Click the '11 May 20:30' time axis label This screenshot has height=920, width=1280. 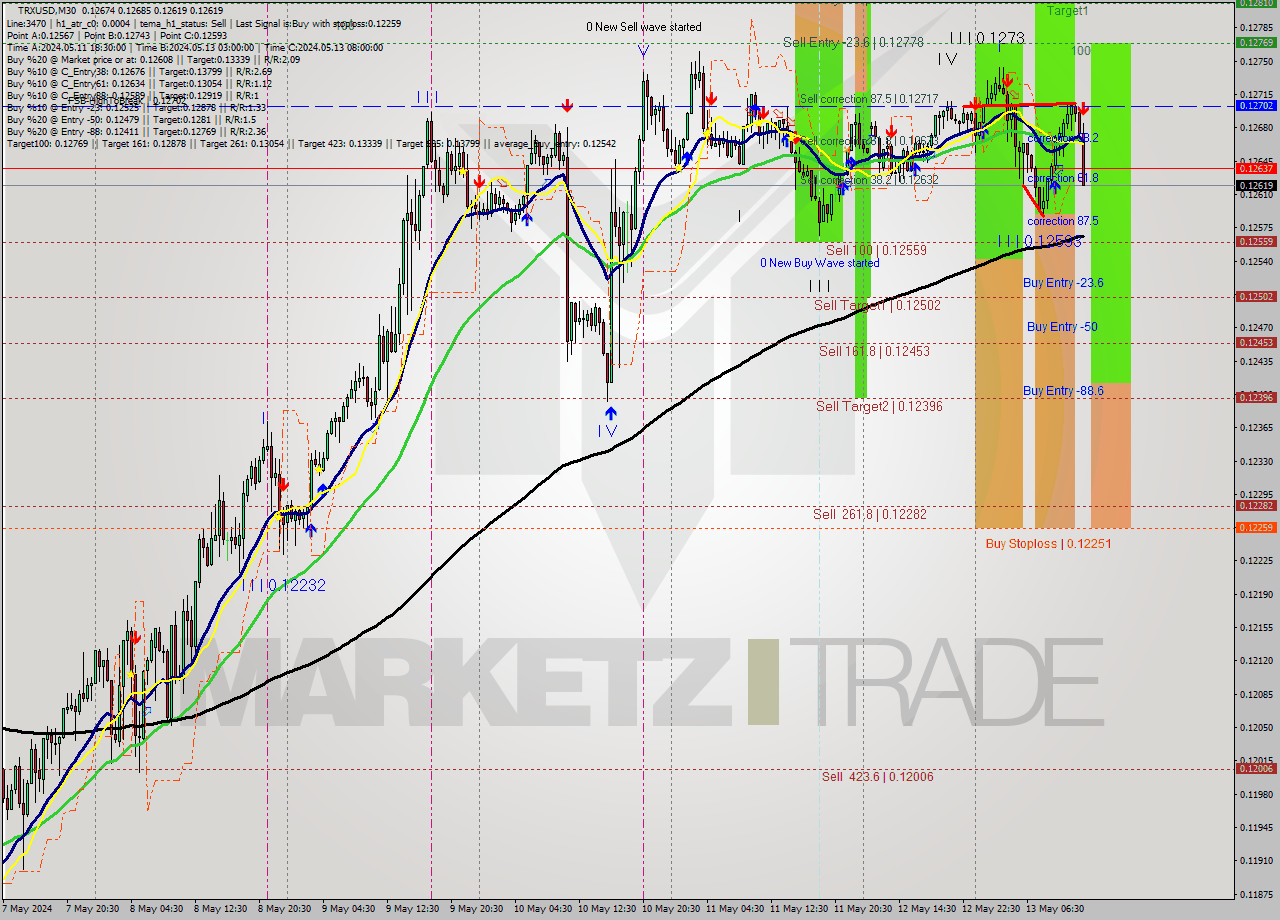click(x=861, y=909)
